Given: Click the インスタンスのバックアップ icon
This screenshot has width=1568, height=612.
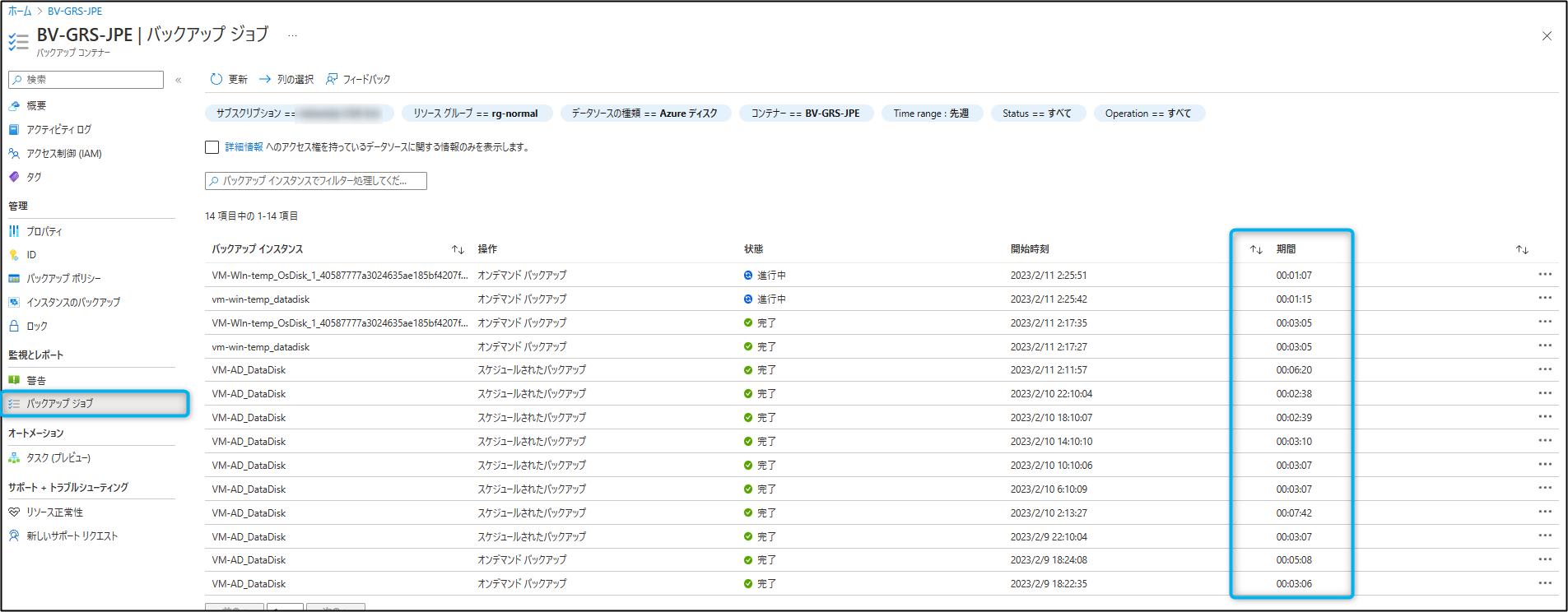Looking at the screenshot, I should [14, 302].
